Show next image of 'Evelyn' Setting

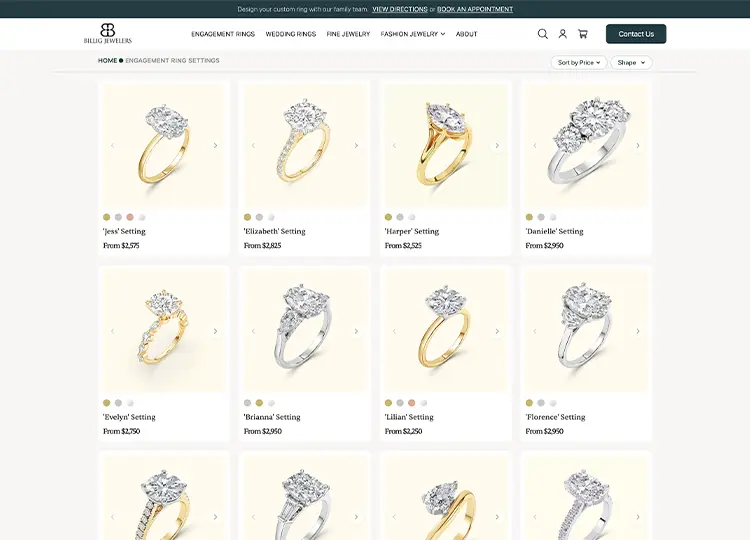[x=215, y=331]
